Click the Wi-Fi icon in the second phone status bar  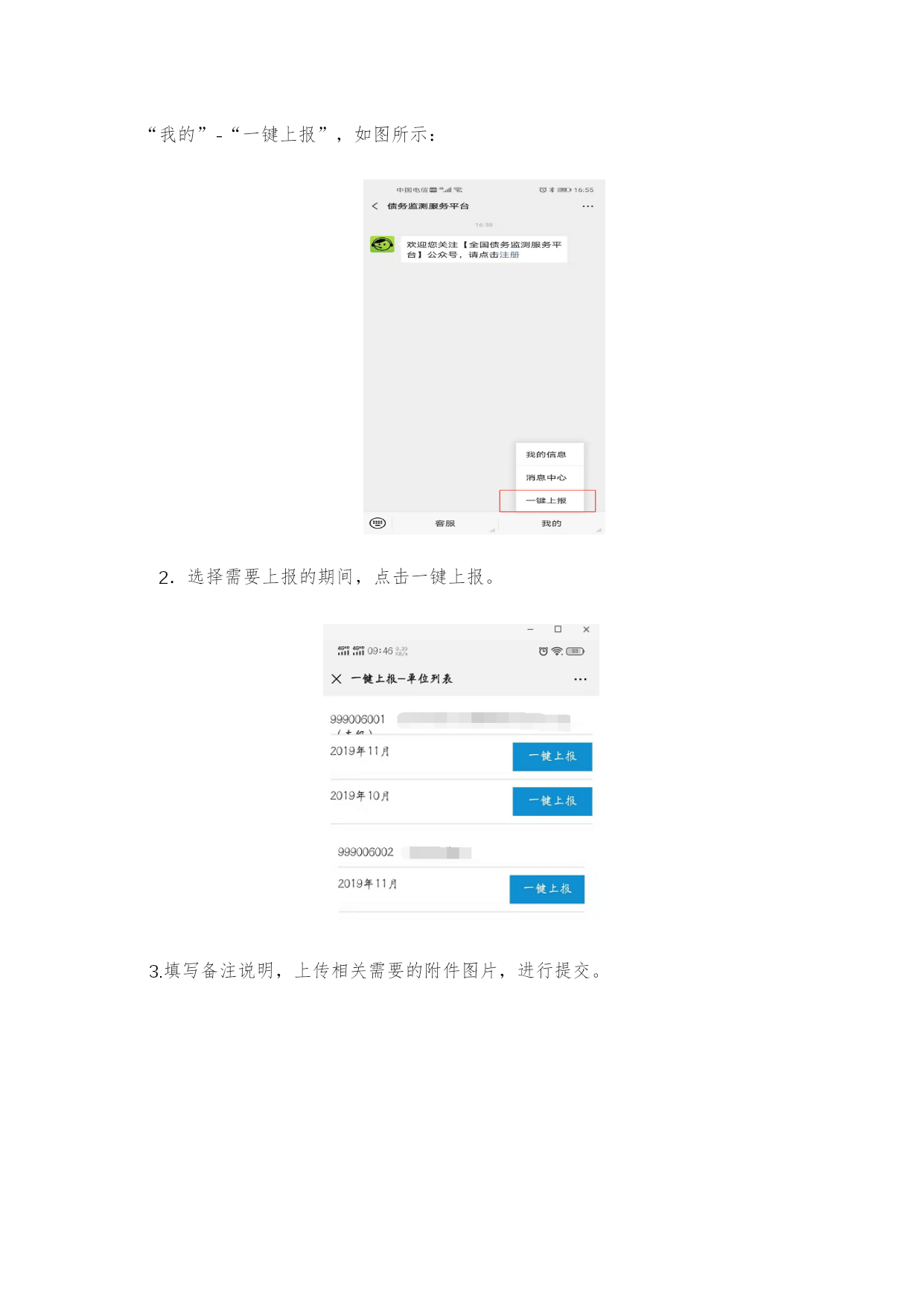(x=557, y=652)
